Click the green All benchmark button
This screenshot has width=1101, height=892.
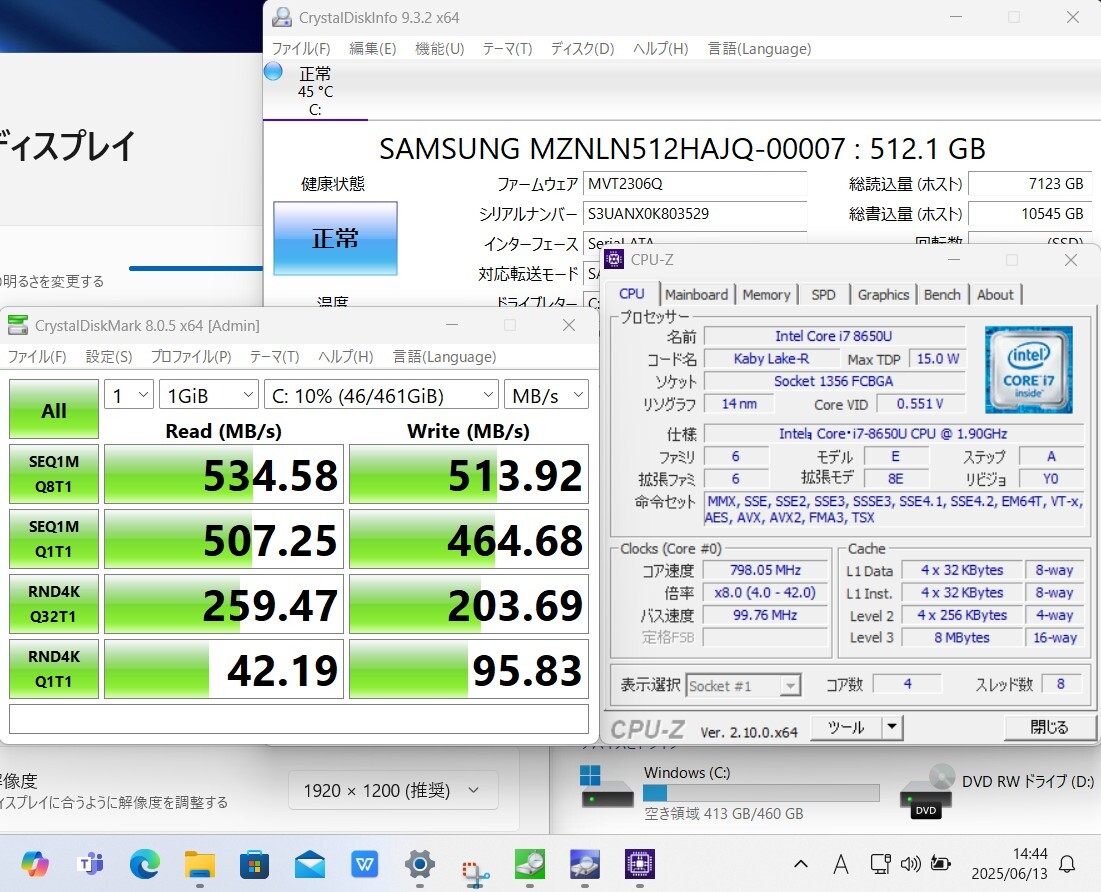tap(54, 410)
